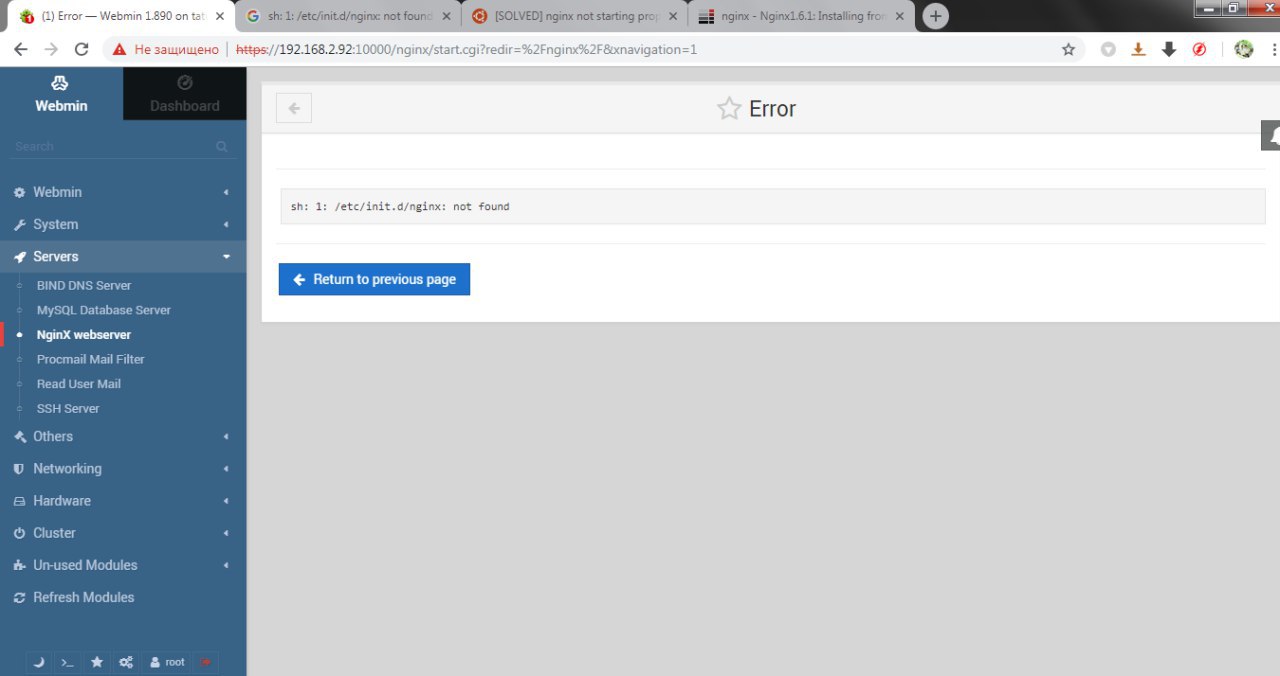
Task: Click the gray circle dropdown extension icon
Action: [x=1108, y=49]
